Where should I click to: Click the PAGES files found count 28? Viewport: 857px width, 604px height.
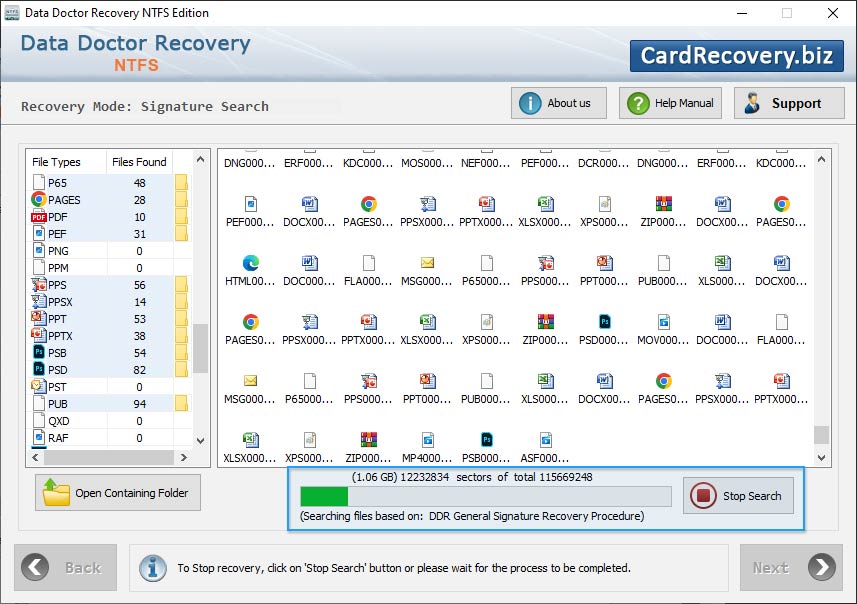139,200
